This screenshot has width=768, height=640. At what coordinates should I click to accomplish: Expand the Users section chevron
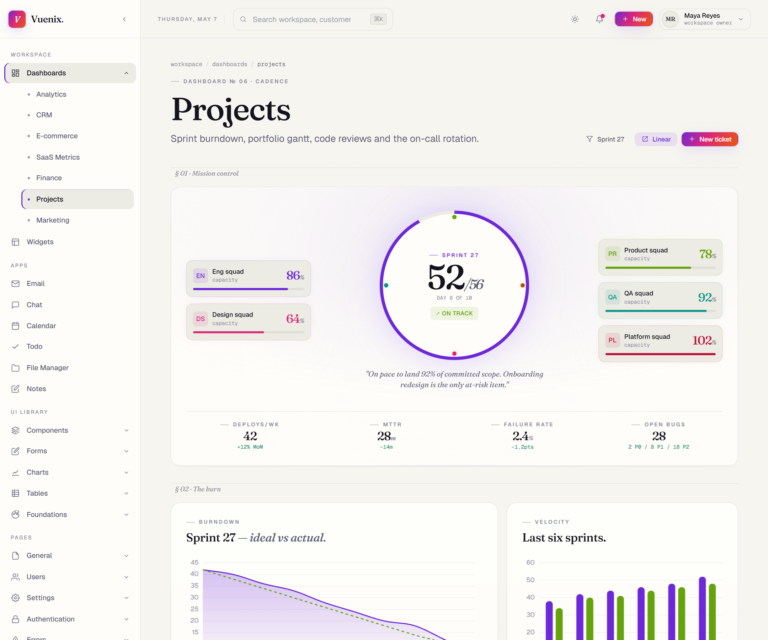(126, 577)
